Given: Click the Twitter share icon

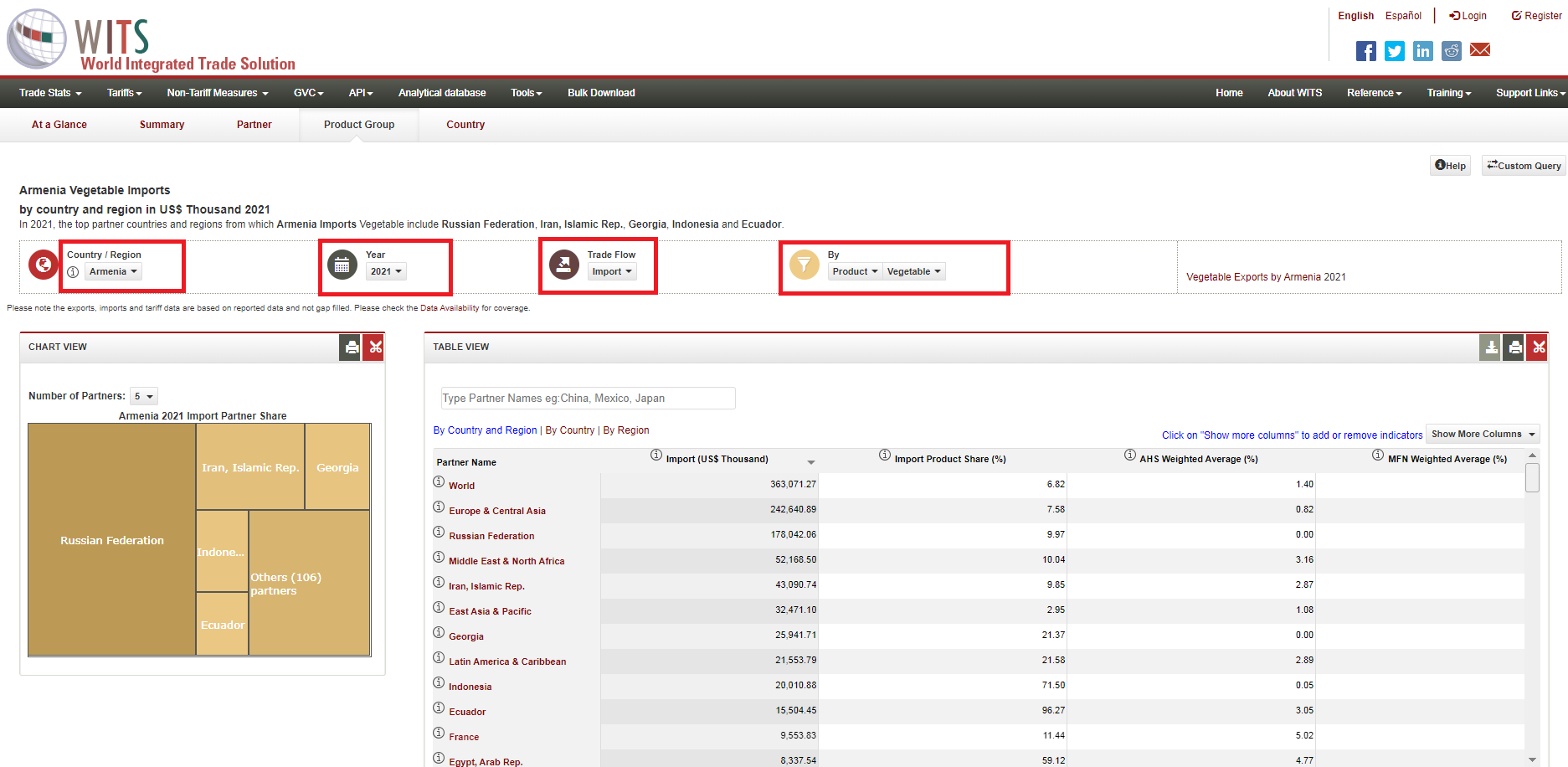Looking at the screenshot, I should tap(1394, 51).
